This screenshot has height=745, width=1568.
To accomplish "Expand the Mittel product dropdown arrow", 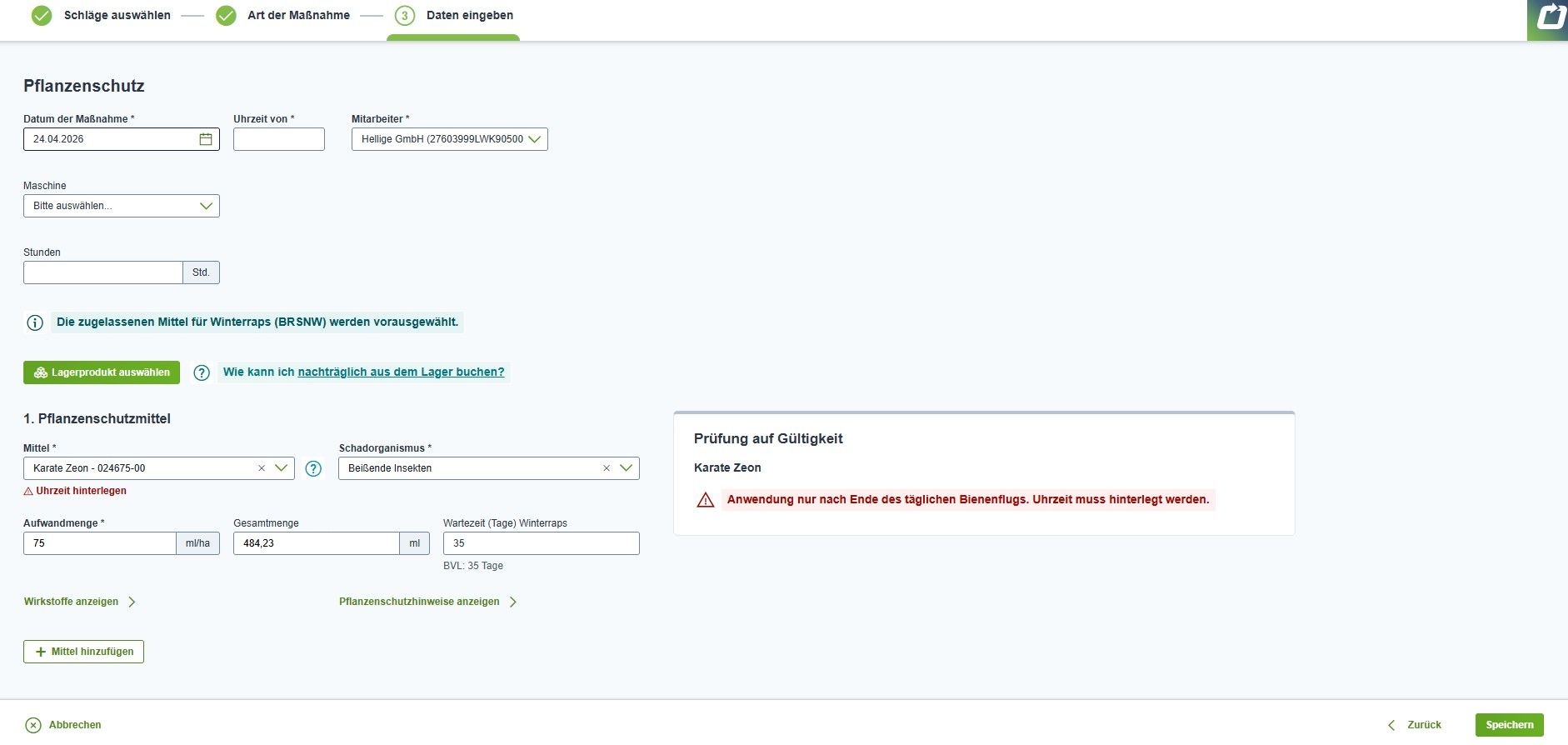I will pyautogui.click(x=282, y=468).
